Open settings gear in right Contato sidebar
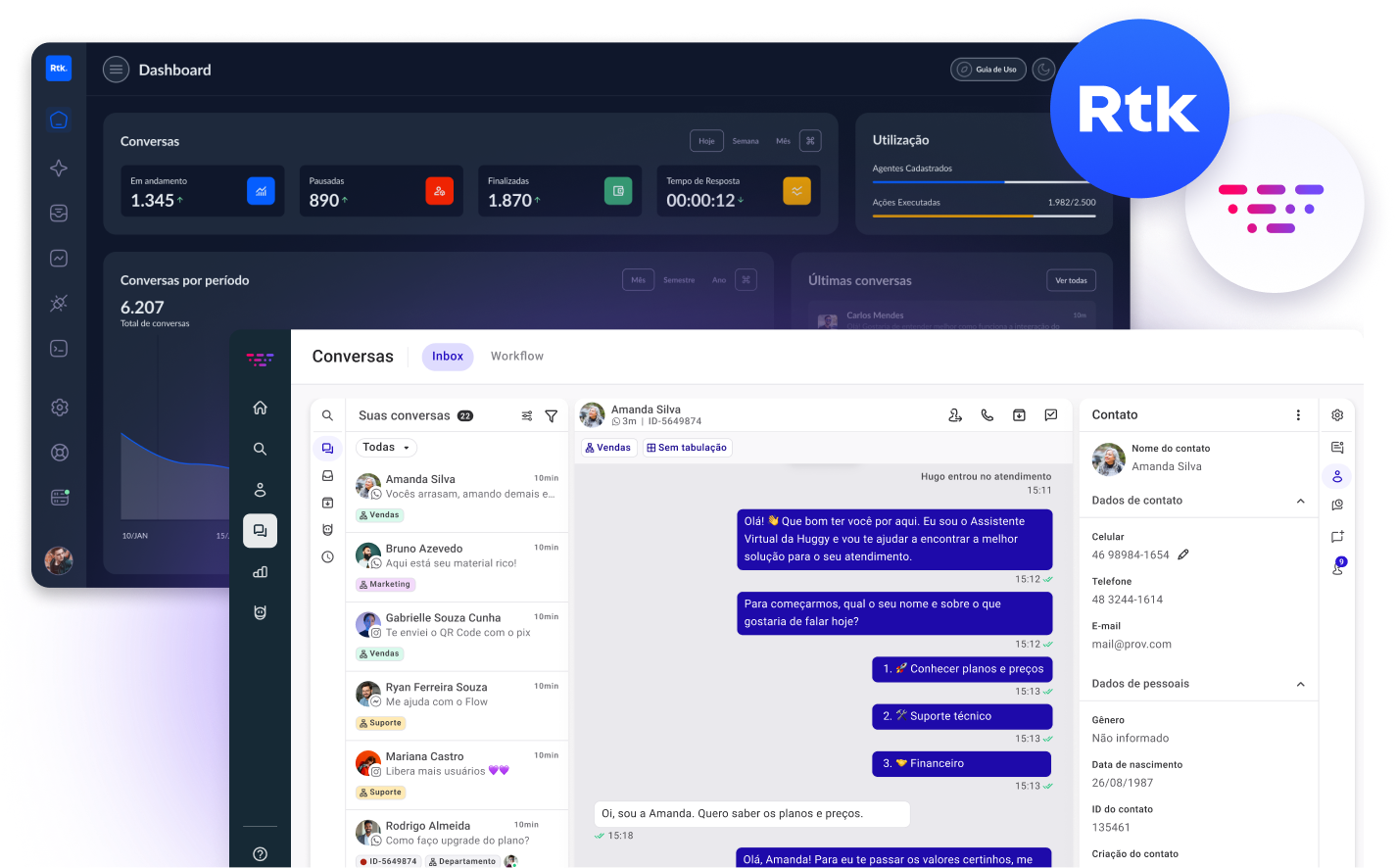1397x868 pixels. click(1337, 415)
